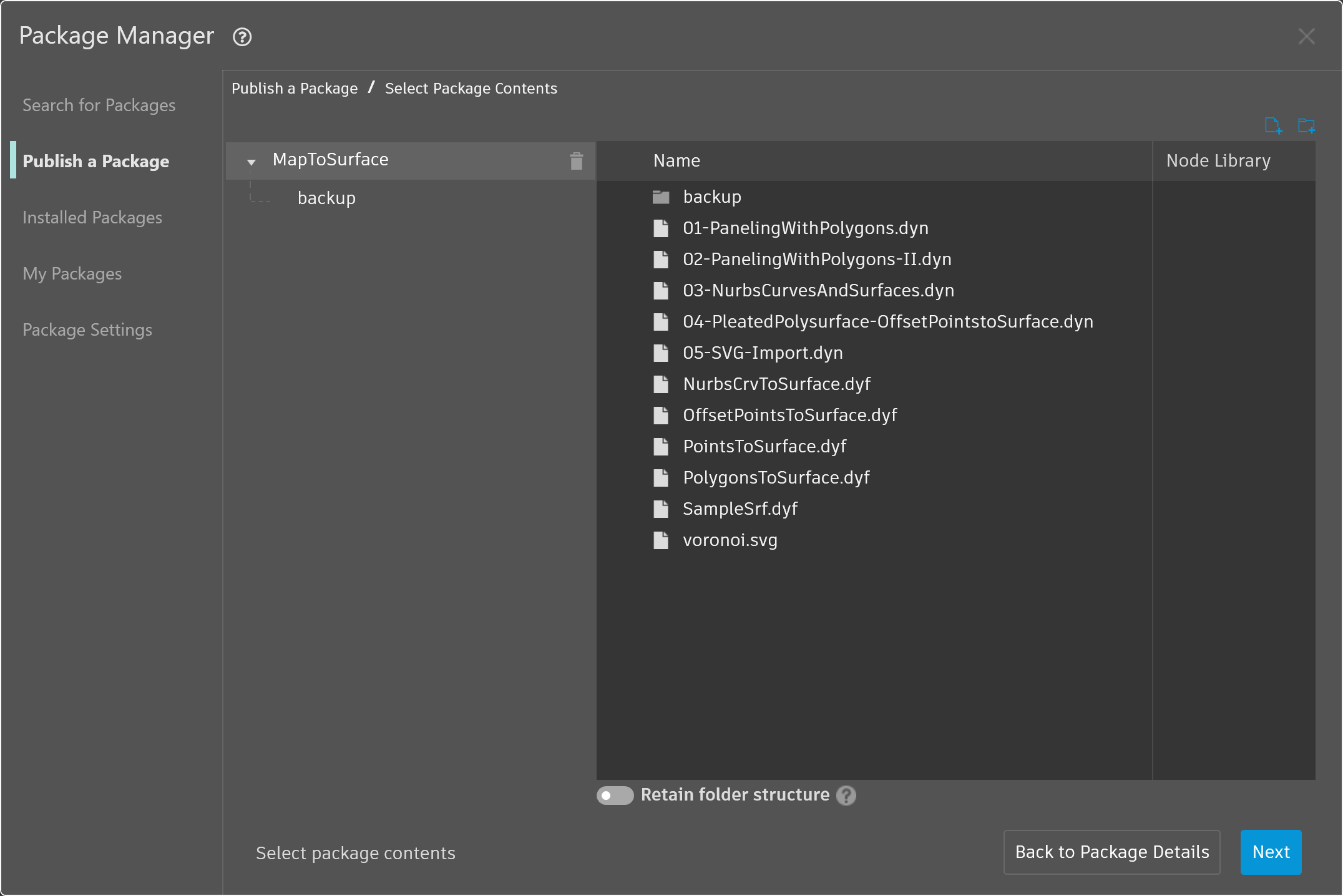Click help icon beside Retain folder structure

[846, 795]
